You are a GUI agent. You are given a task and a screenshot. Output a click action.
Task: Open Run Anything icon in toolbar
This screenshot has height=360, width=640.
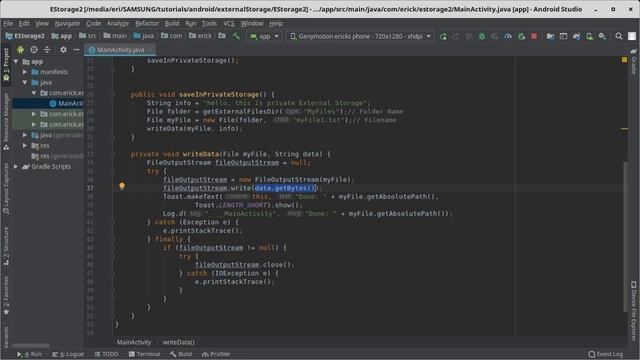coord(563,36)
